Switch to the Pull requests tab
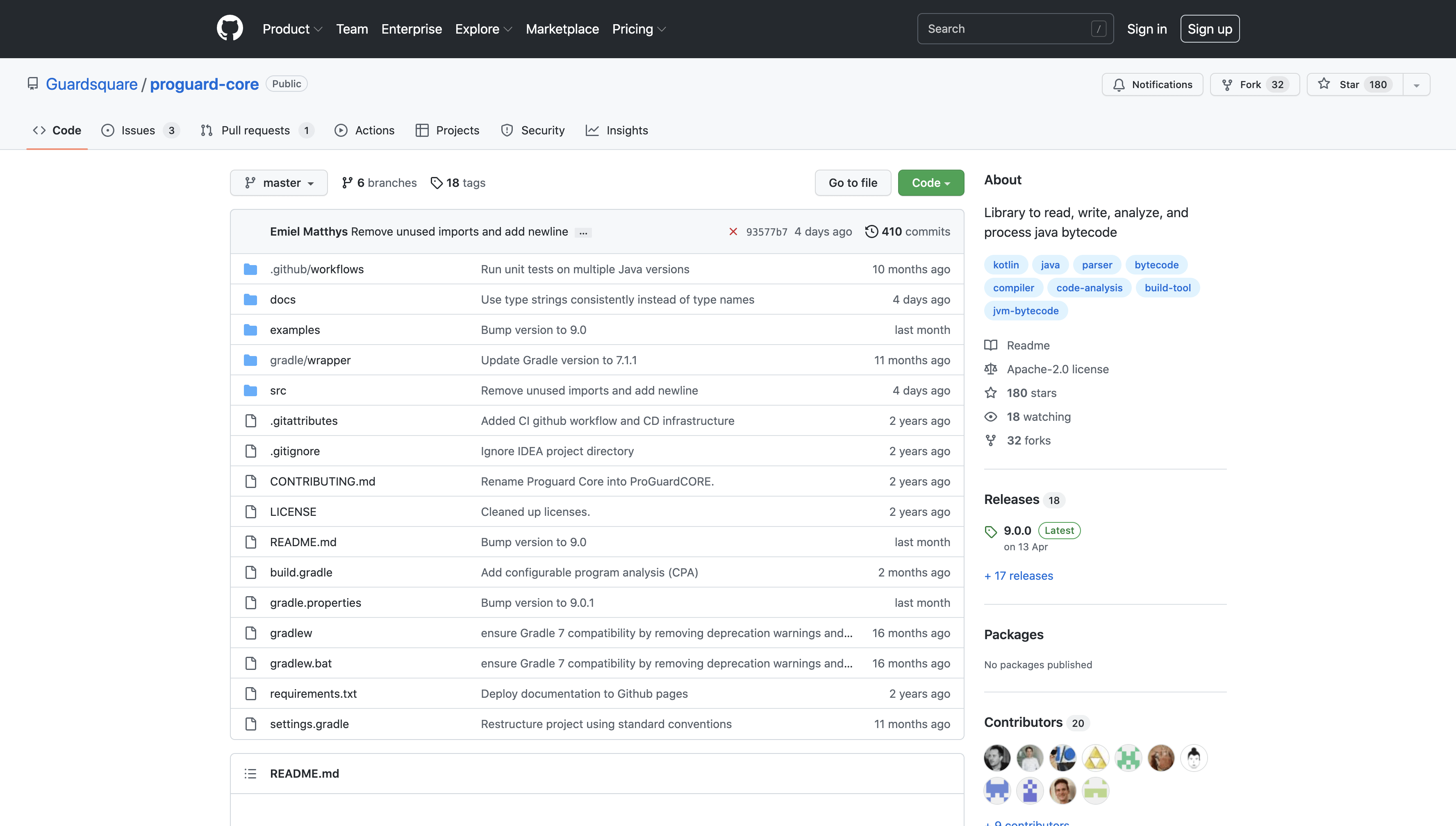Screen dimensions: 1456x826 coord(255,130)
